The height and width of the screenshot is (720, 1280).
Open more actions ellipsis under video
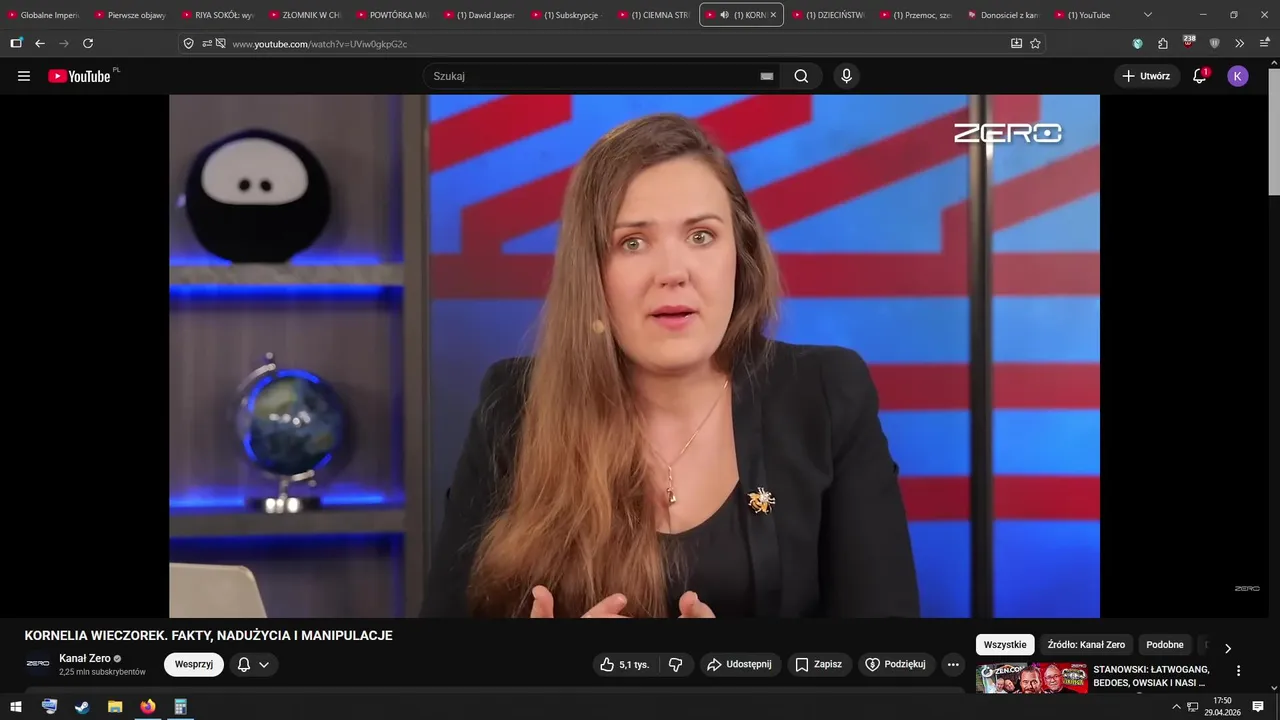click(x=953, y=664)
